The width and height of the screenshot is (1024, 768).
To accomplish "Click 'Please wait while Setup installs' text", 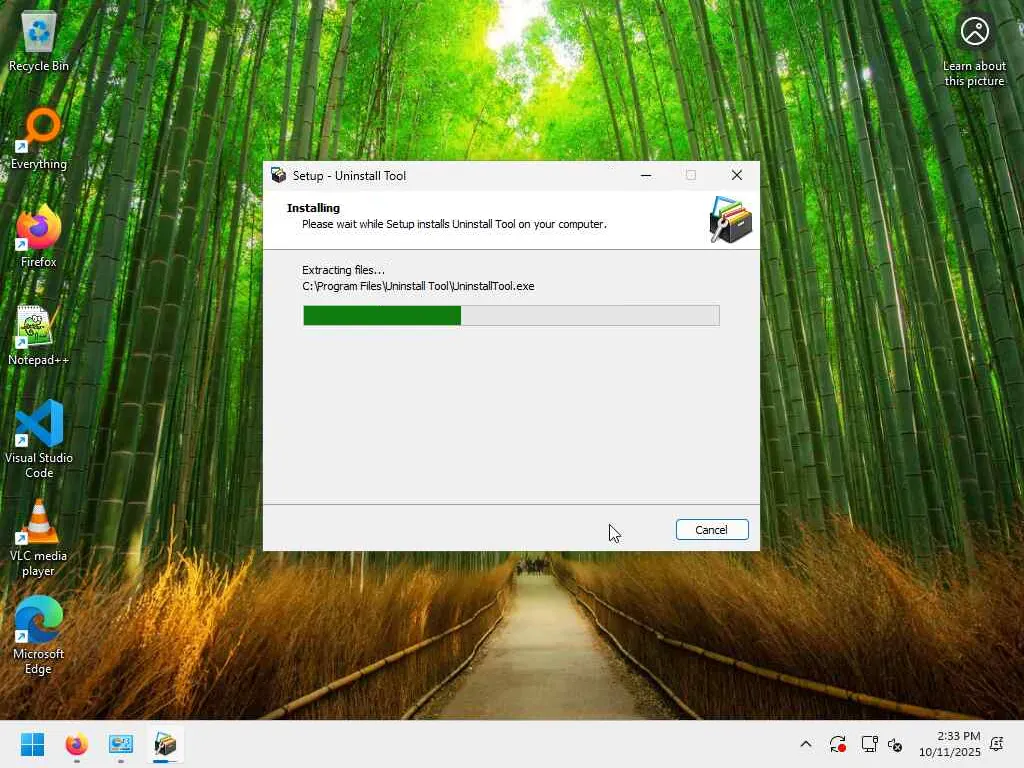I will pyautogui.click(x=454, y=224).
